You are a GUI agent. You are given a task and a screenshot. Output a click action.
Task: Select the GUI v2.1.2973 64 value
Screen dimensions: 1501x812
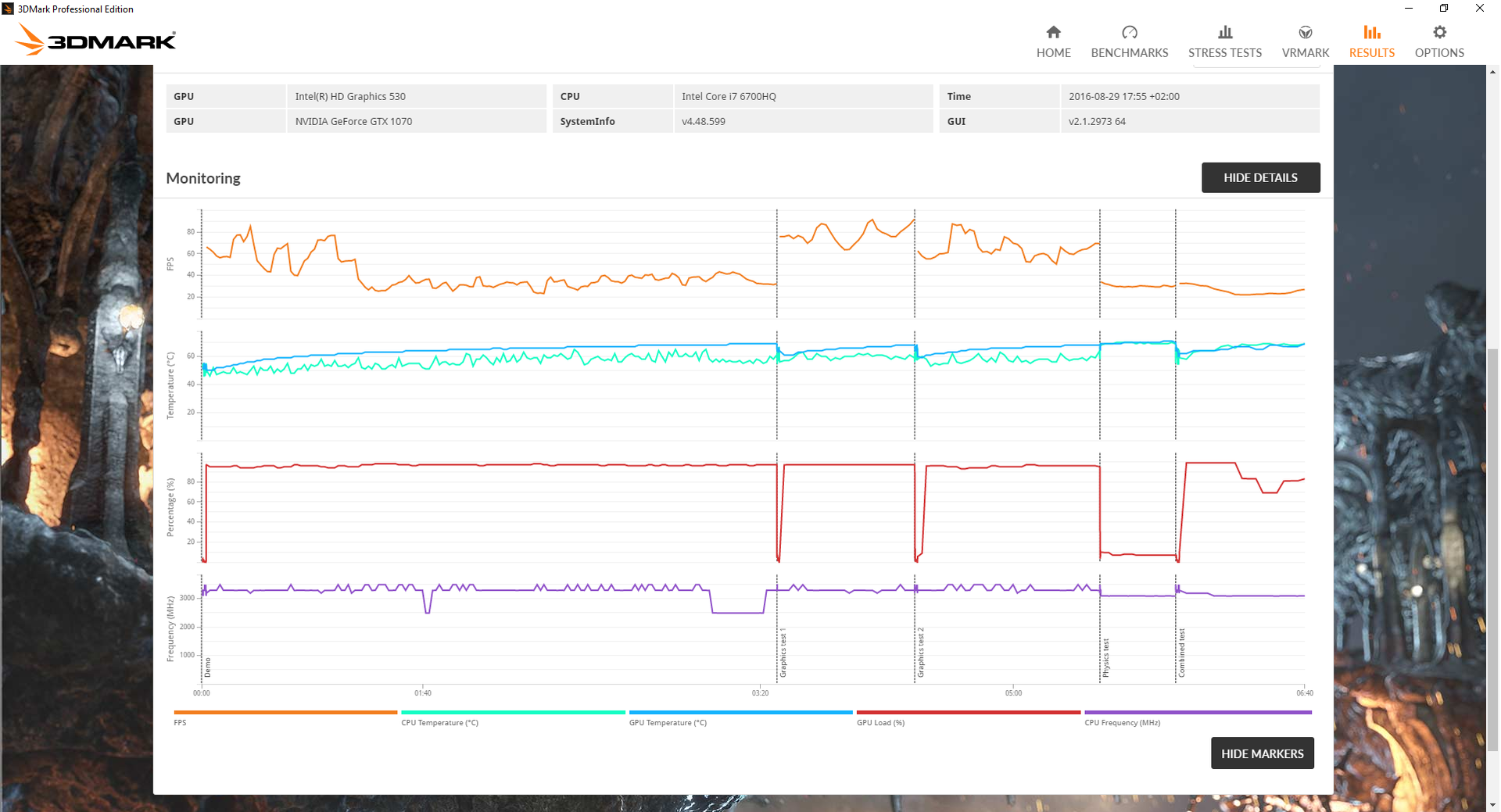1097,121
